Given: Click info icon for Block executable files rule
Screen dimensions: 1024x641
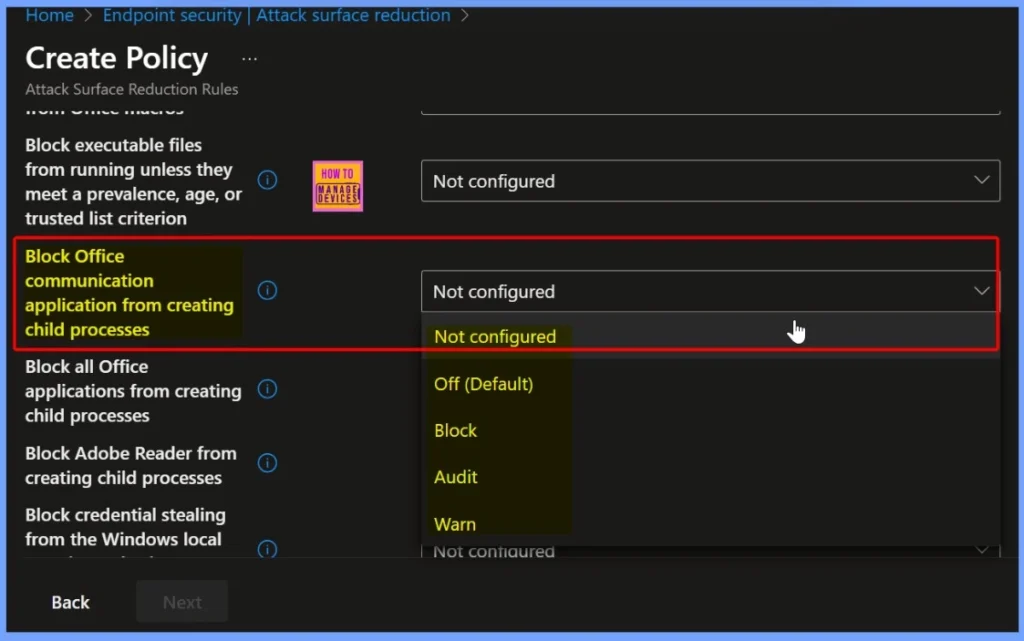Looking at the screenshot, I should (x=267, y=180).
